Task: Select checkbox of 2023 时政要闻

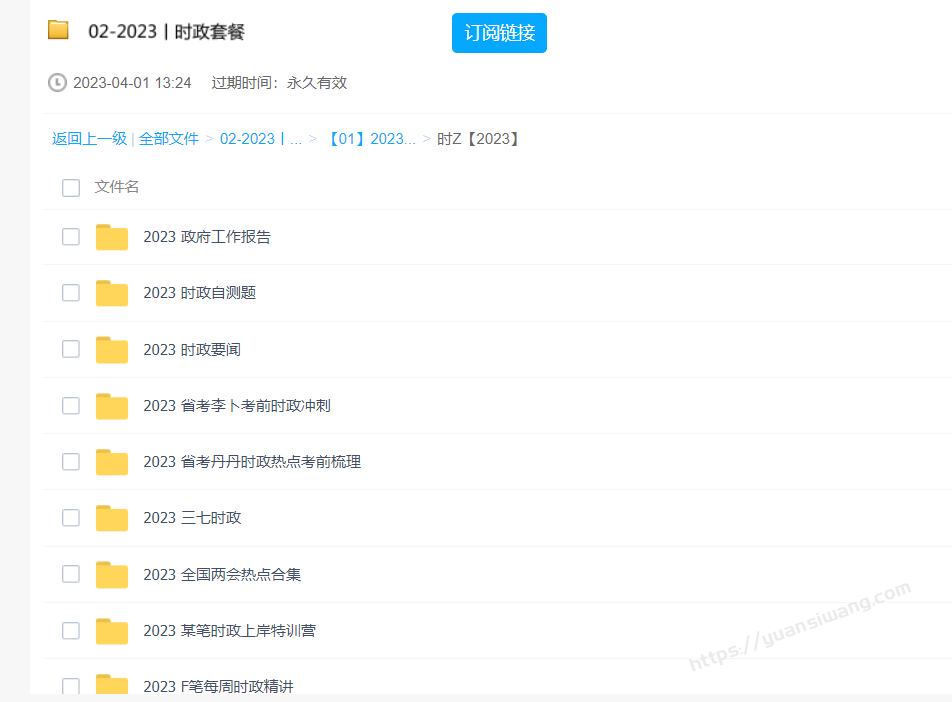Action: (71, 349)
